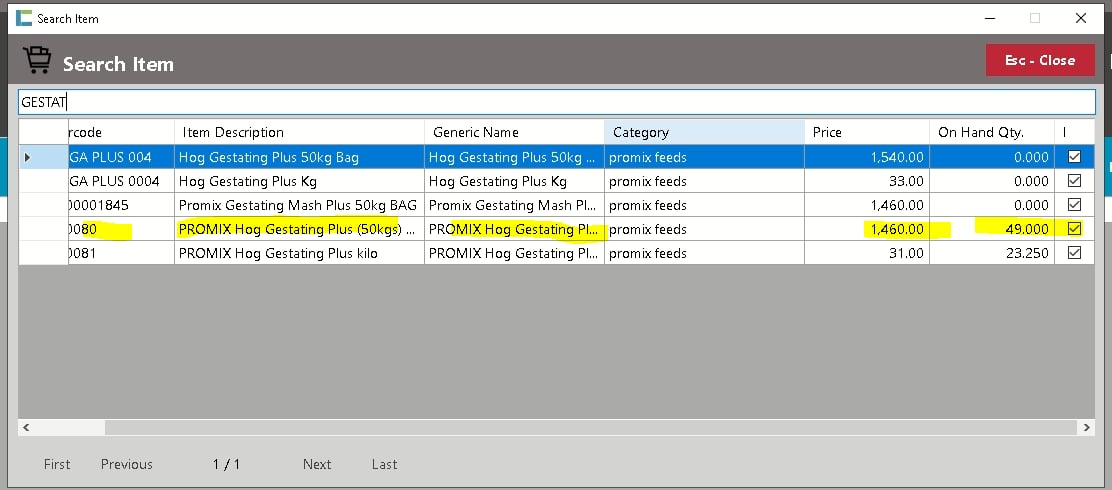Click the On Hand Qty. column header
The height and width of the screenshot is (490, 1112).
pos(990,132)
